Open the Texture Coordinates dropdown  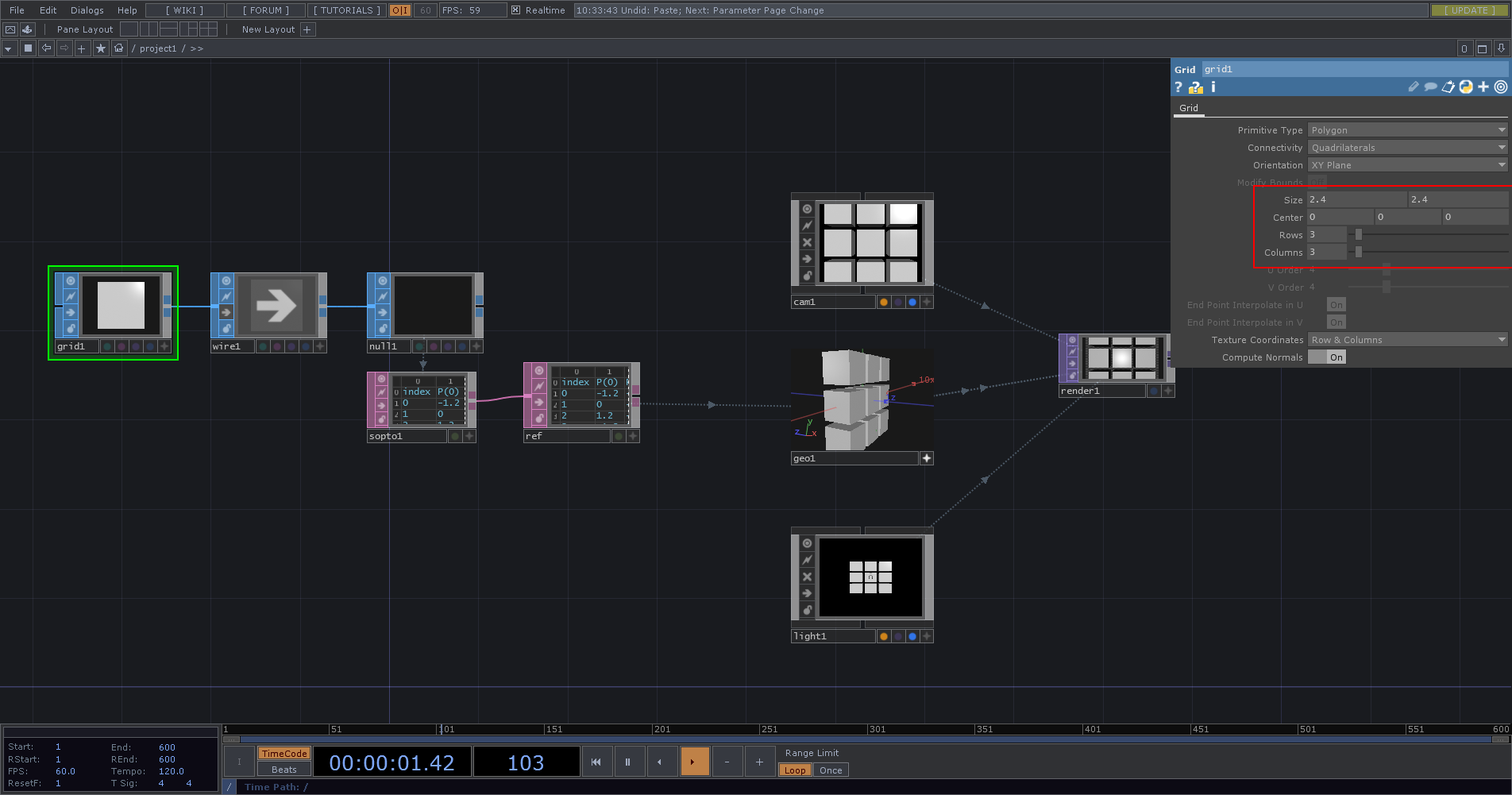[x=1406, y=339]
